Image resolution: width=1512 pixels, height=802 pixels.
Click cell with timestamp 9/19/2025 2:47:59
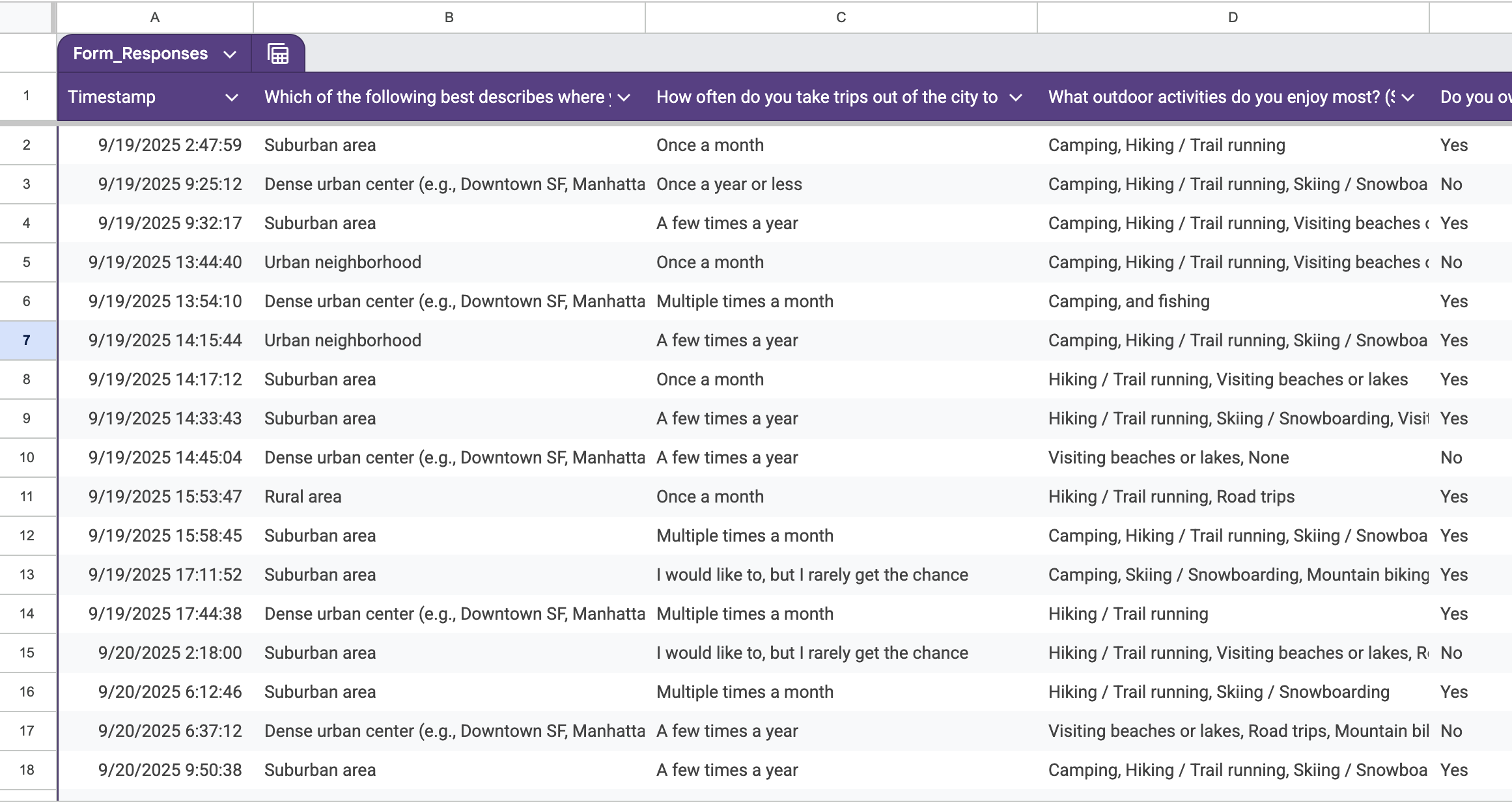(155, 145)
